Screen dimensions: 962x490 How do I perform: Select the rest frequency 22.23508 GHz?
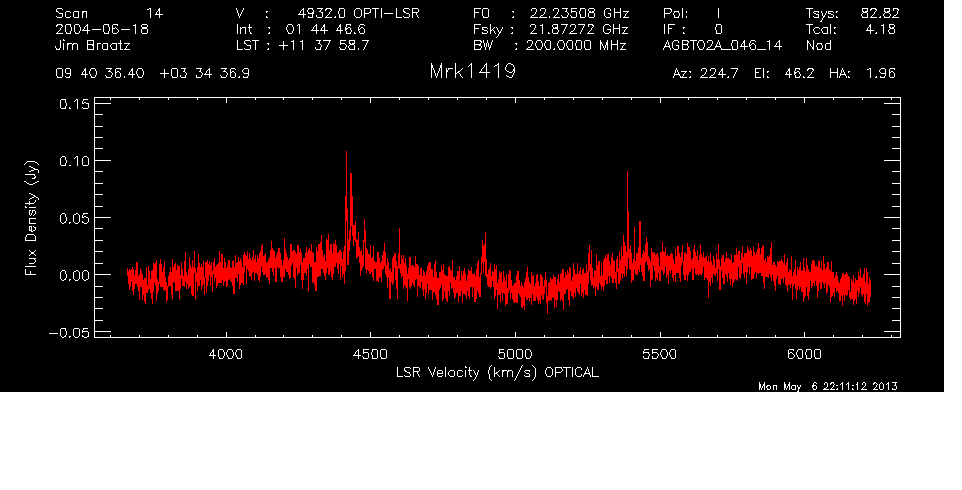pyautogui.click(x=579, y=13)
